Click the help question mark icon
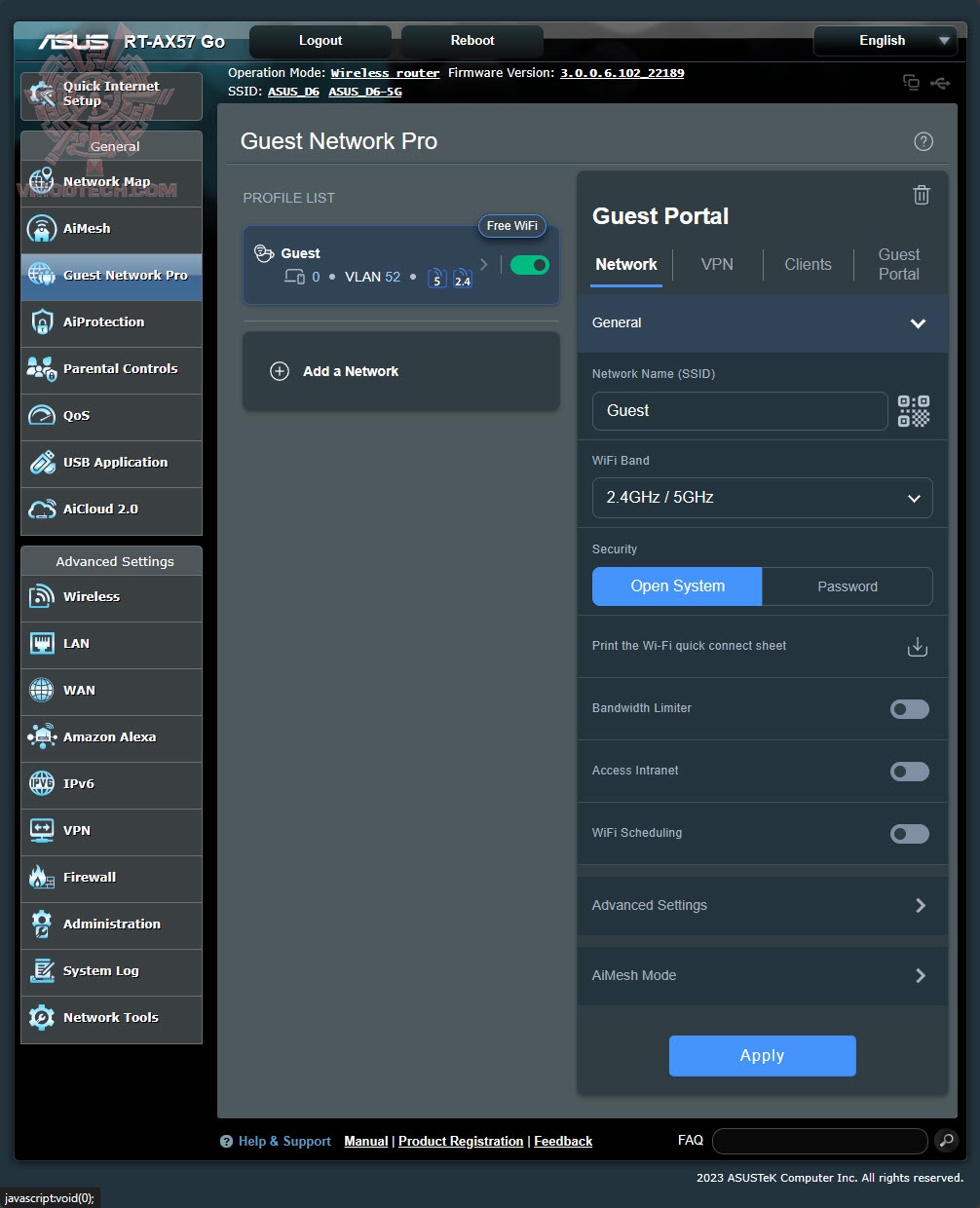980x1208 pixels. point(923,141)
